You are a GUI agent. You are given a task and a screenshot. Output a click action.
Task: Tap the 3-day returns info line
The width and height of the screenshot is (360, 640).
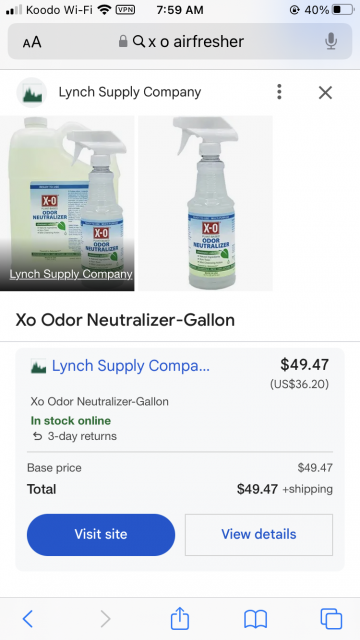[x=75, y=436]
